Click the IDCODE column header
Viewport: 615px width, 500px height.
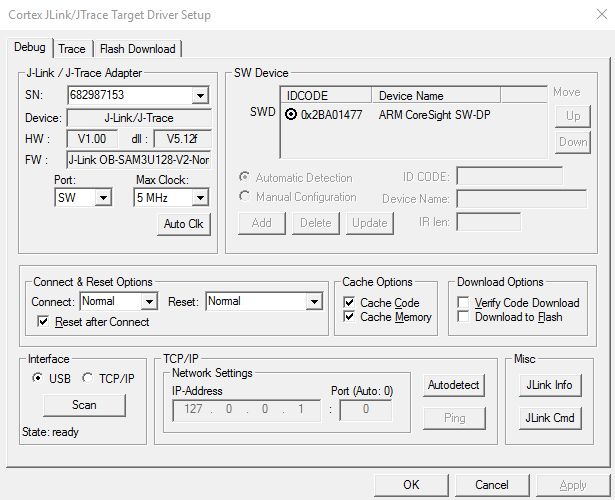(326, 95)
